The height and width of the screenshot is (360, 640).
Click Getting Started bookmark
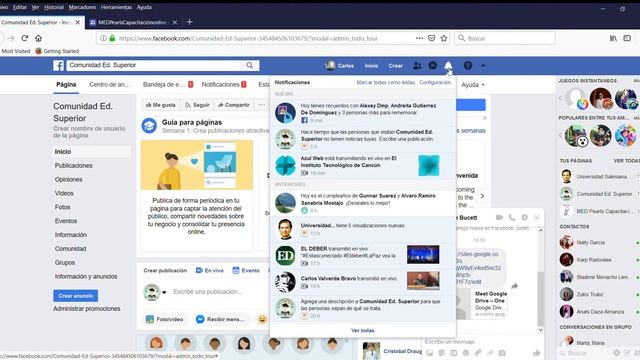(57, 51)
